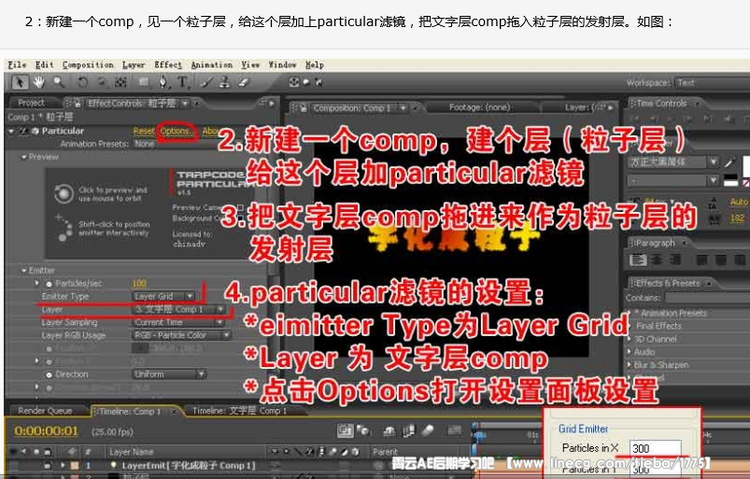The image size is (750, 479).
Task: Open the Effect menu
Action: (167, 65)
